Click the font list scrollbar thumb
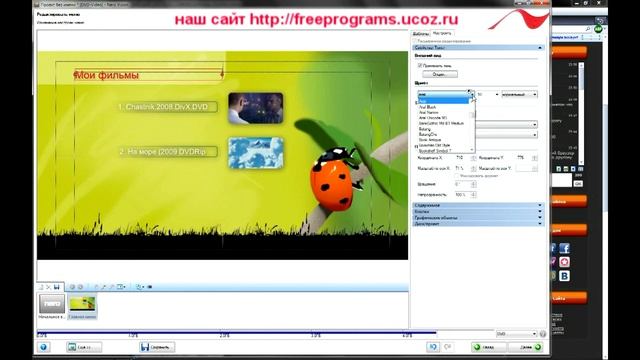 coord(472,115)
